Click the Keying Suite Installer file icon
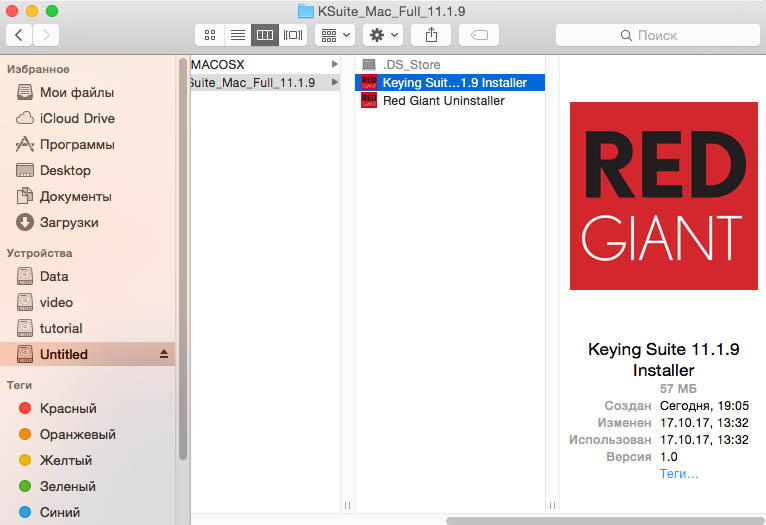 pos(369,83)
